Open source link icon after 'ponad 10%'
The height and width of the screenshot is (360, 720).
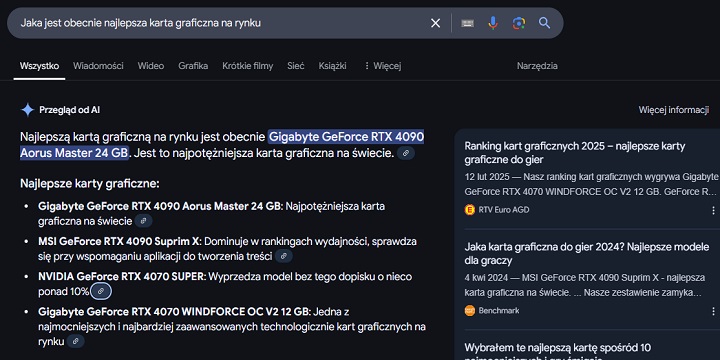(101, 291)
